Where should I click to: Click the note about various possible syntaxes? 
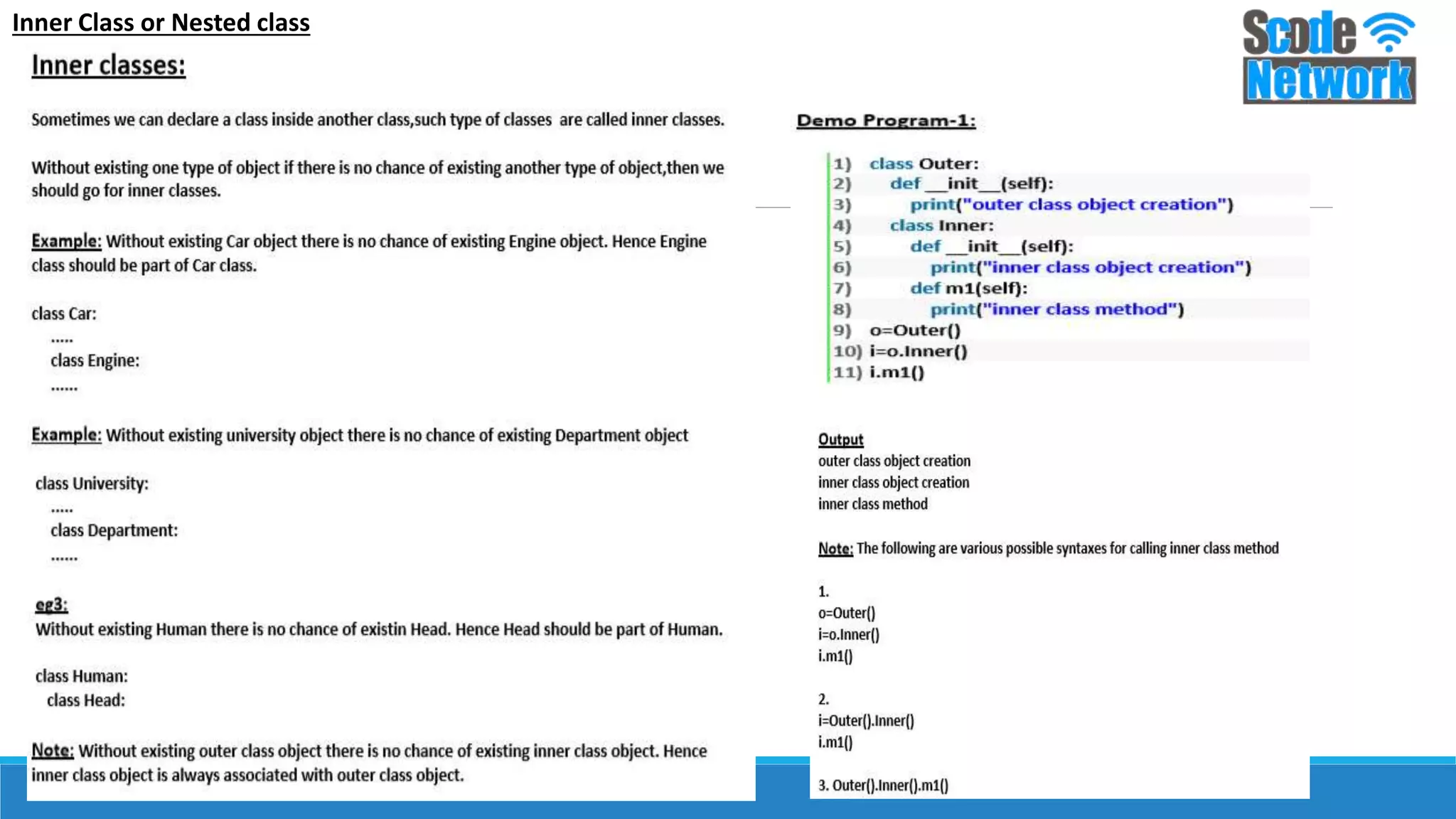click(x=1048, y=548)
